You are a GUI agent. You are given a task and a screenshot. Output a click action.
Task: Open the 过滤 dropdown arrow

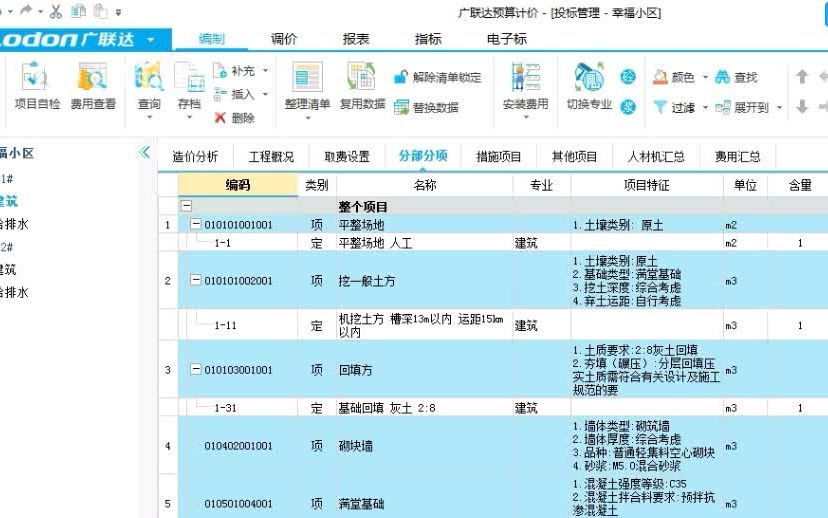pos(705,108)
